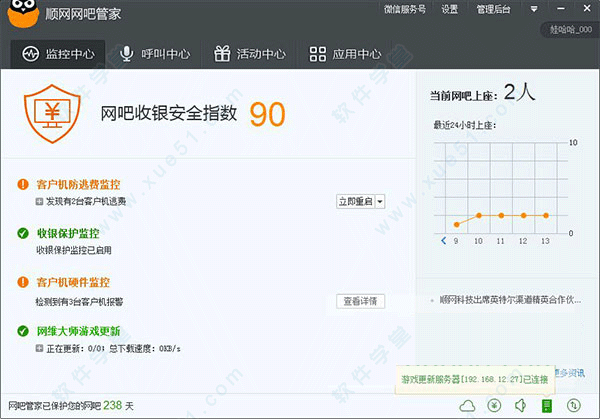Click the speaker sound icon in status bar
600x419 pixels.
[520, 405]
